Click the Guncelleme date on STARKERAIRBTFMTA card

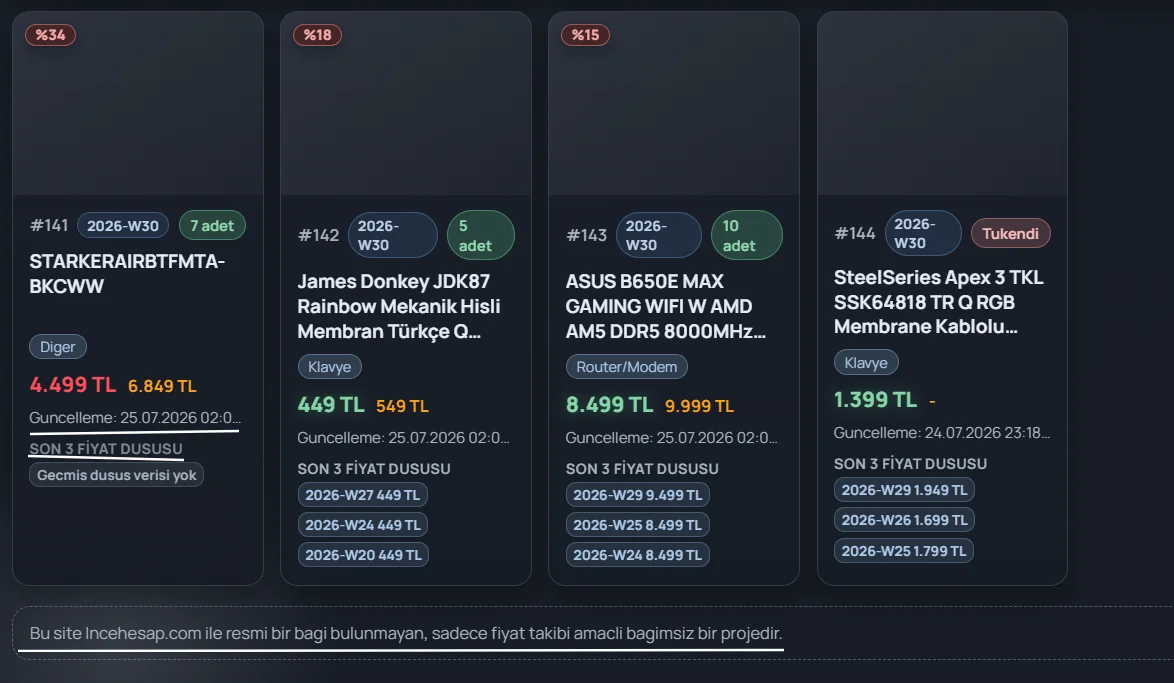pyautogui.click(x=135, y=418)
